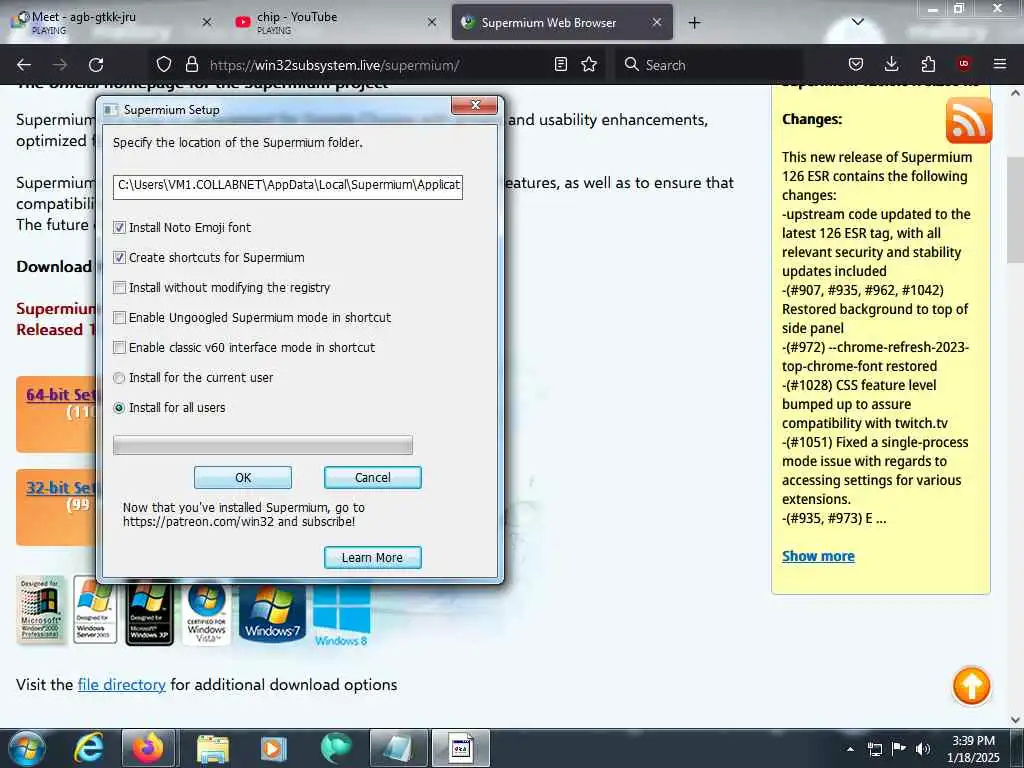1024x768 pixels.
Task: Click the forward navigation arrow
Action: [60, 65]
